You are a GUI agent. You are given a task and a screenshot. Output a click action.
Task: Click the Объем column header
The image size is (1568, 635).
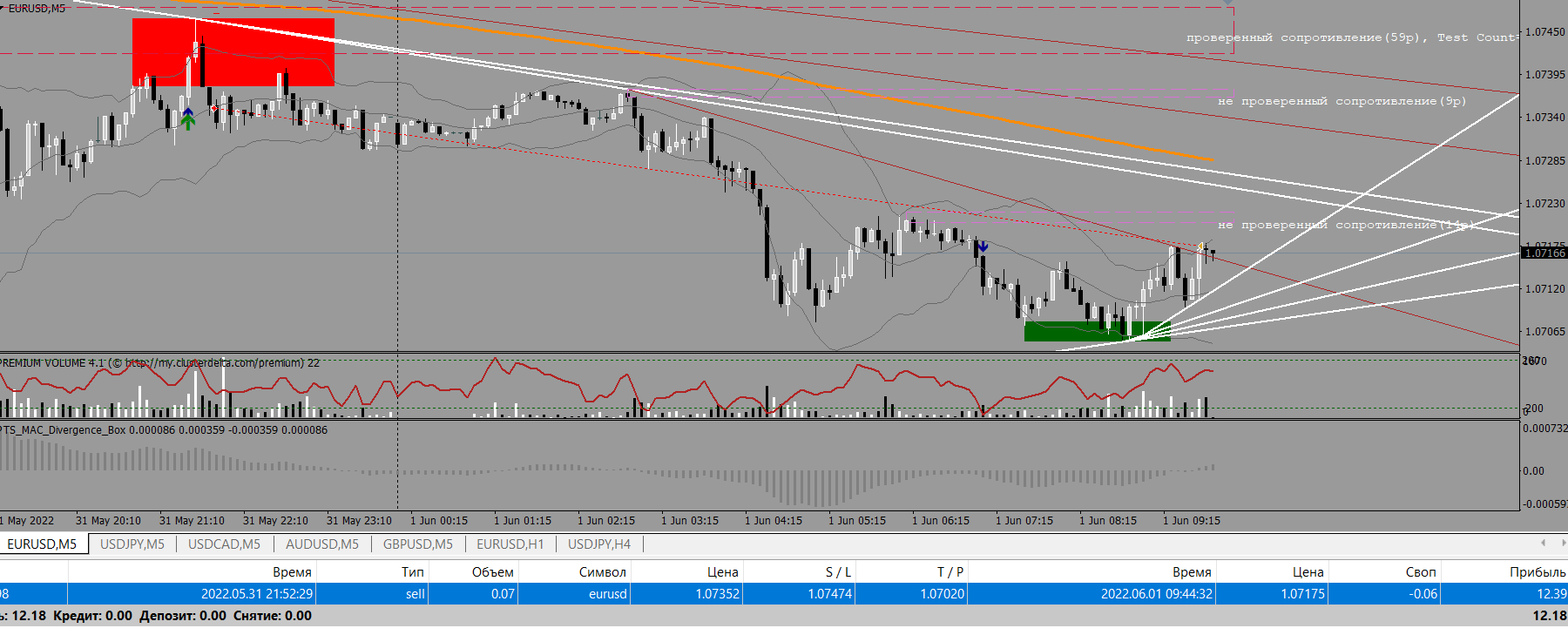tap(492, 572)
